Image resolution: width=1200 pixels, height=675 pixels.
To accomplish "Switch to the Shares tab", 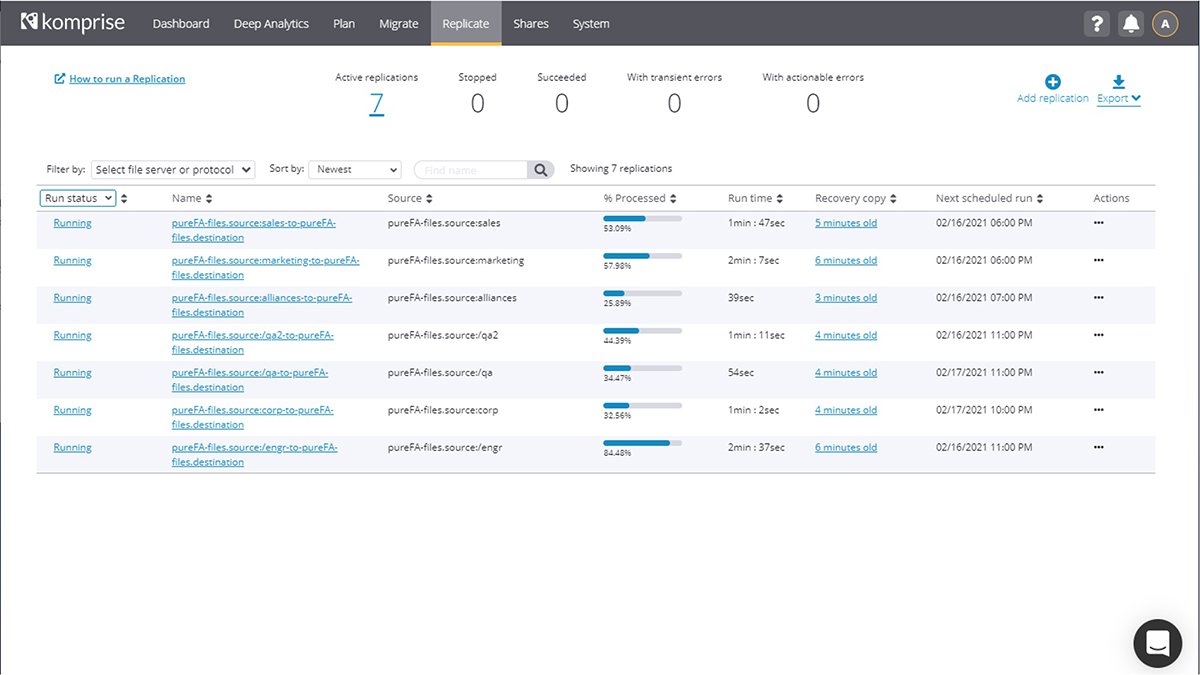I will coord(530,23).
